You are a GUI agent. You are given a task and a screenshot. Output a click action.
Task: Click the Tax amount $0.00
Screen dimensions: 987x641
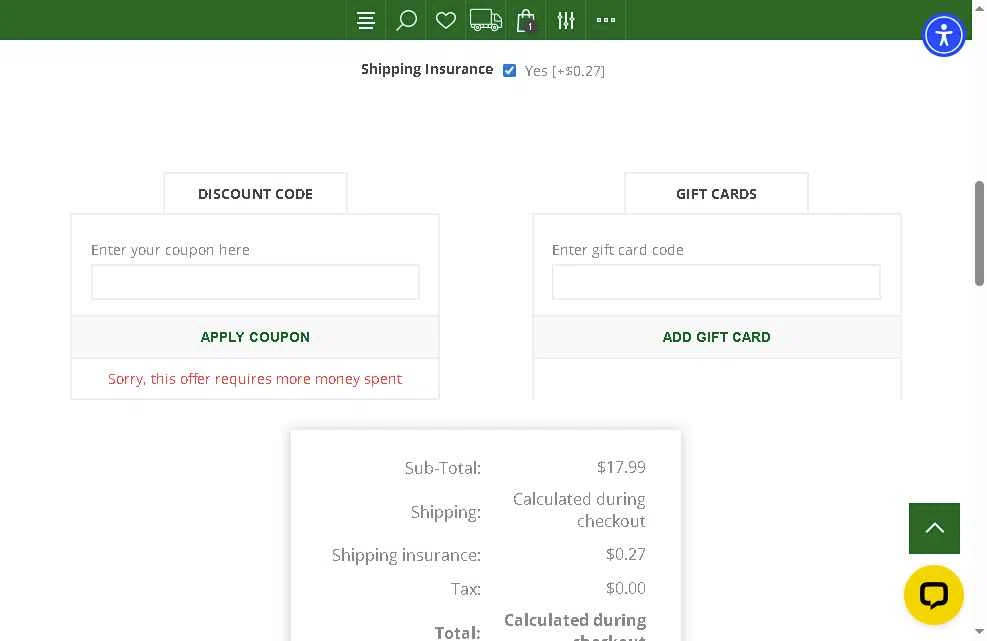tap(626, 588)
